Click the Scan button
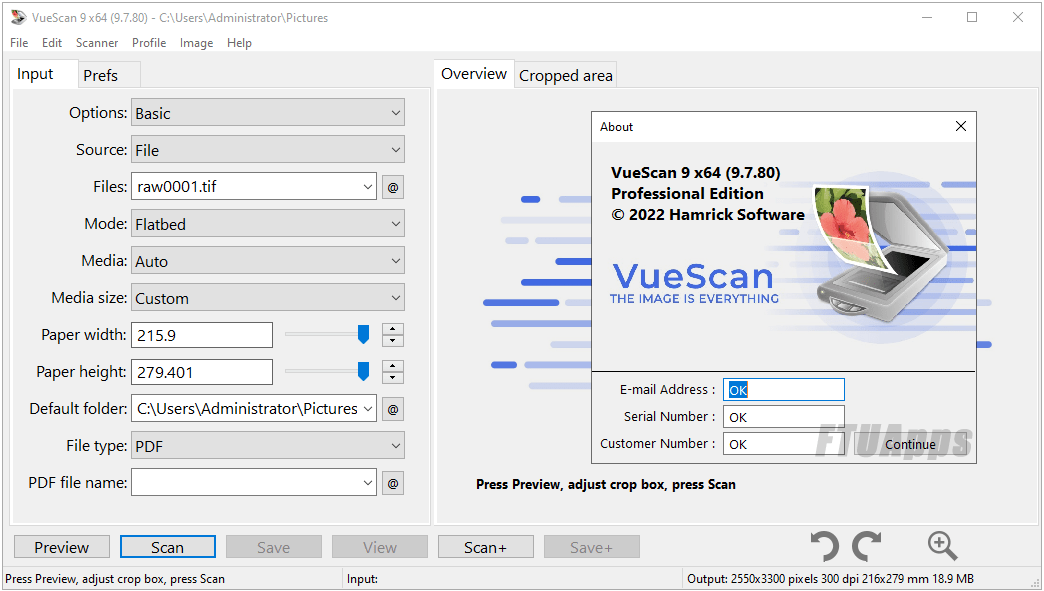This screenshot has height=591, width=1044. pos(168,547)
